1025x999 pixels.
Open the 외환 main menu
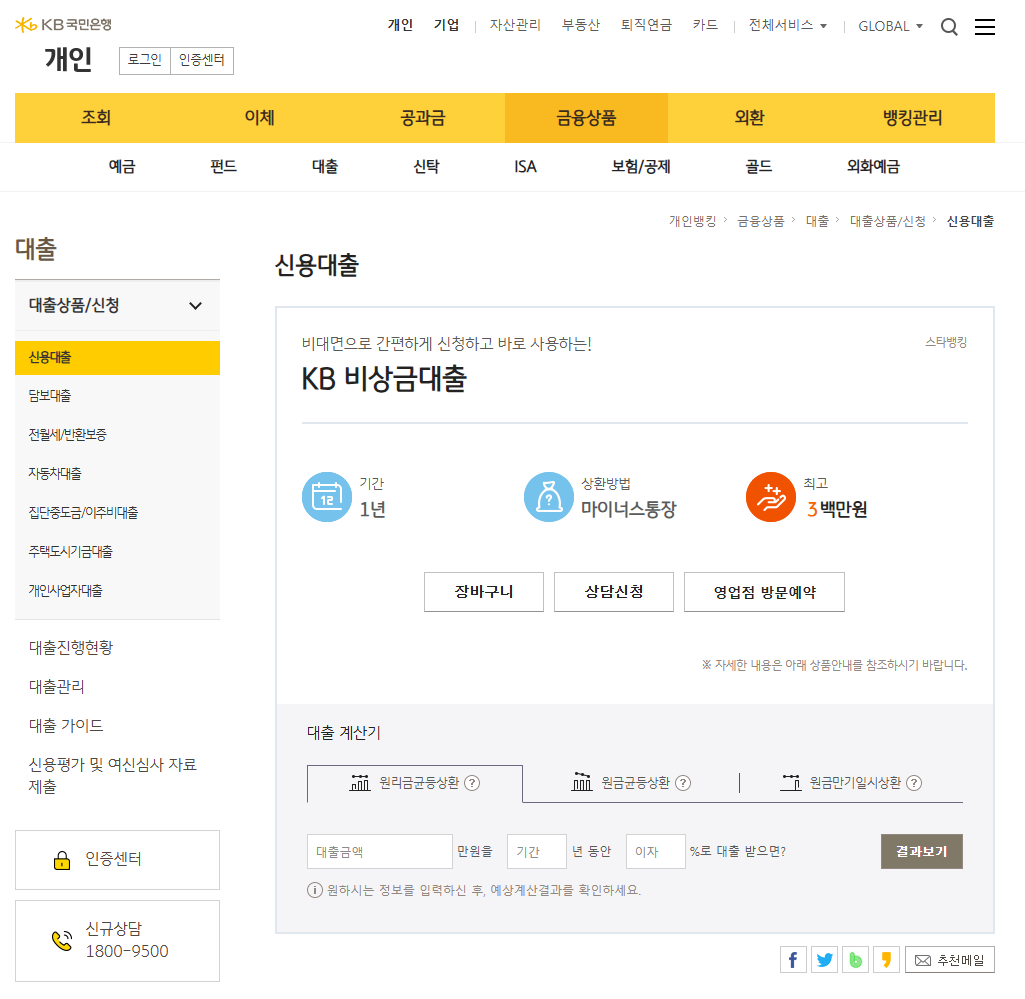pos(749,118)
